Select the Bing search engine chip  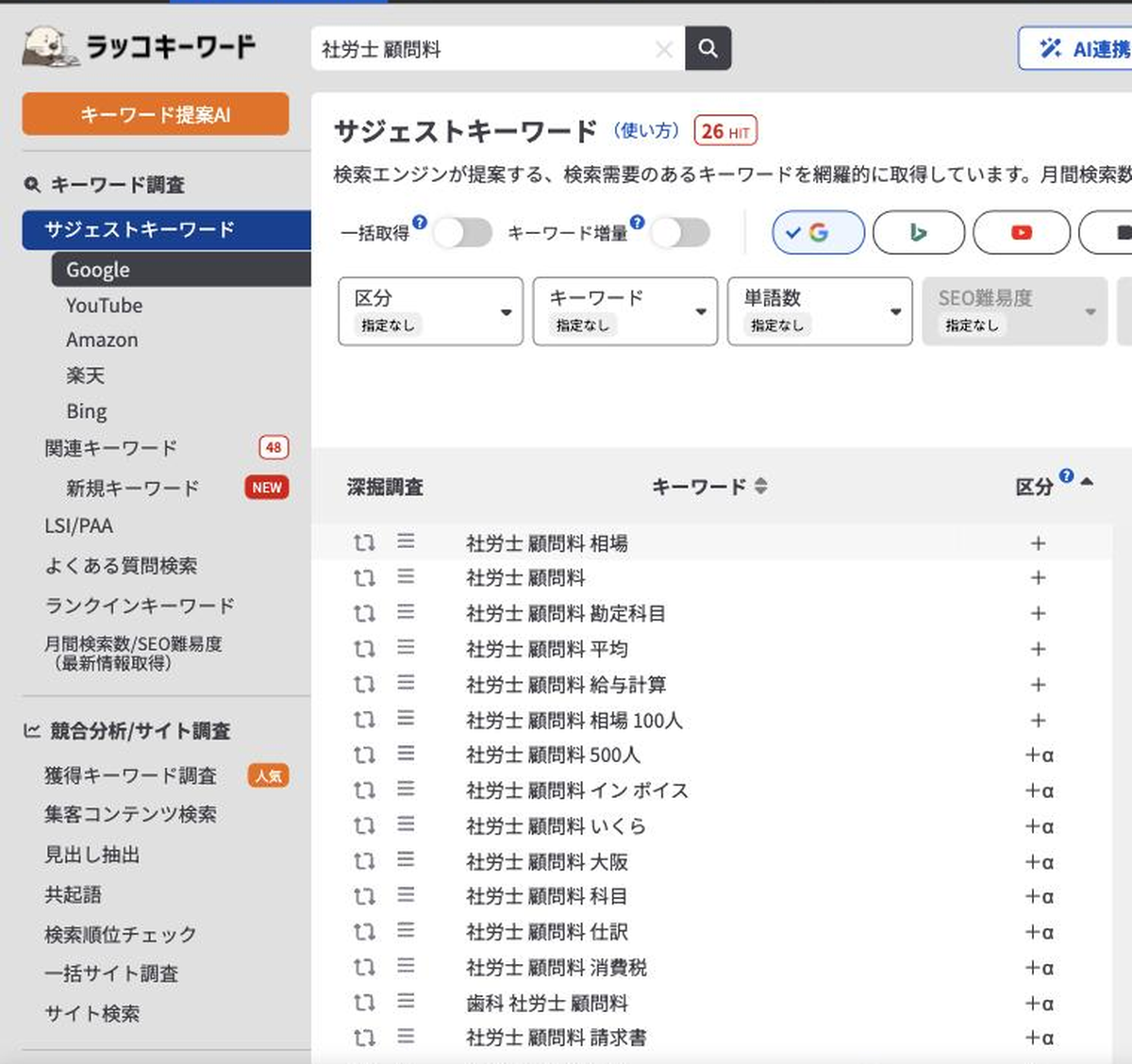pos(919,232)
